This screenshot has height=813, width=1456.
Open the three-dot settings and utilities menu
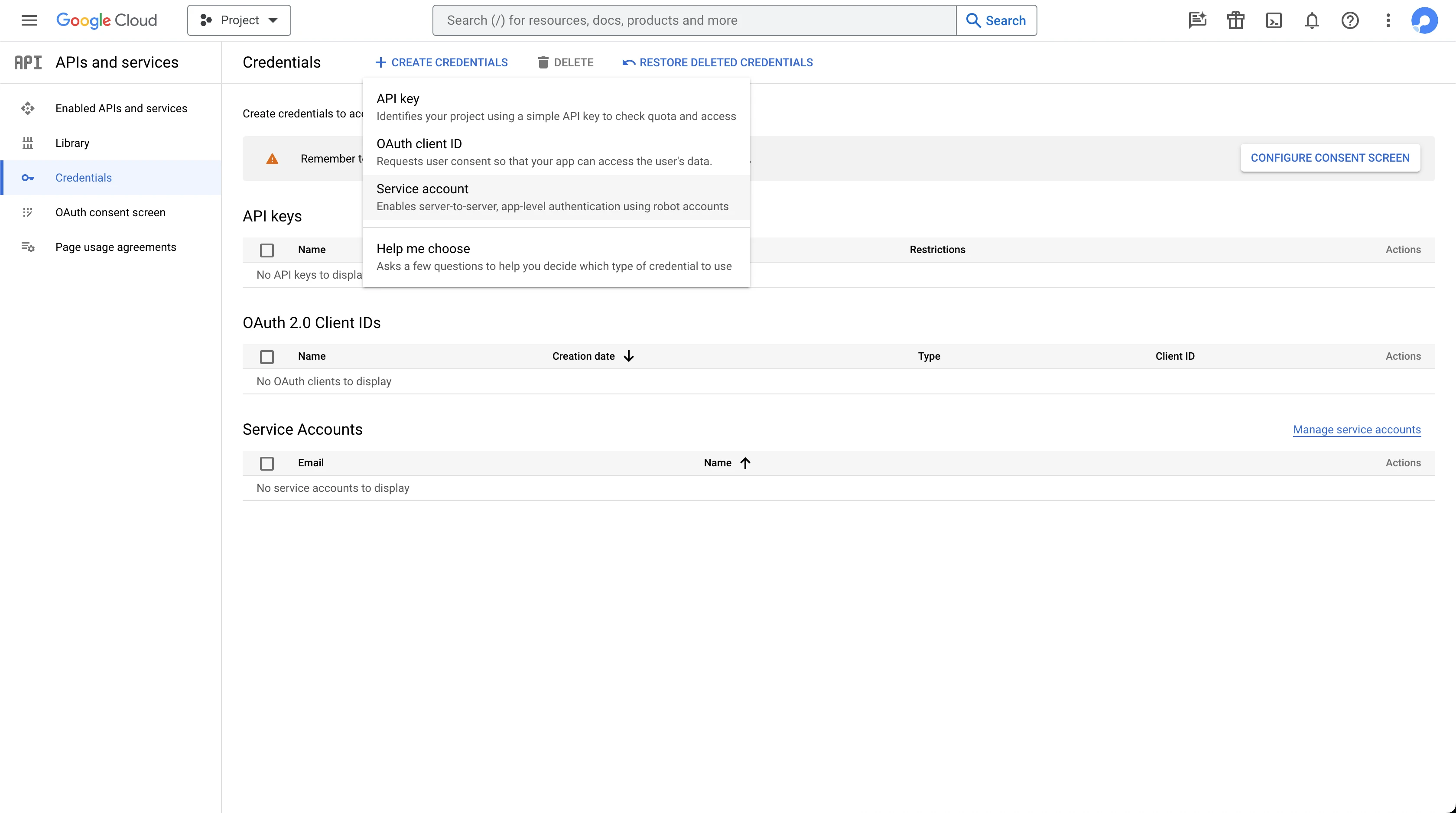(1388, 20)
